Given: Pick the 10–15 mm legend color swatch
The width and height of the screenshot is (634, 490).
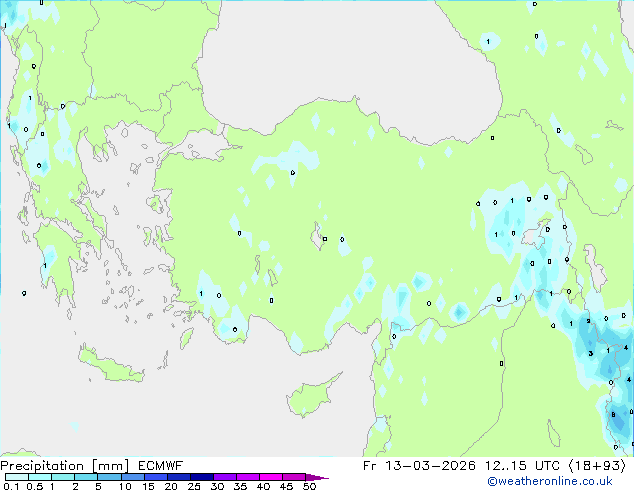Looking at the screenshot, I should [132, 477].
